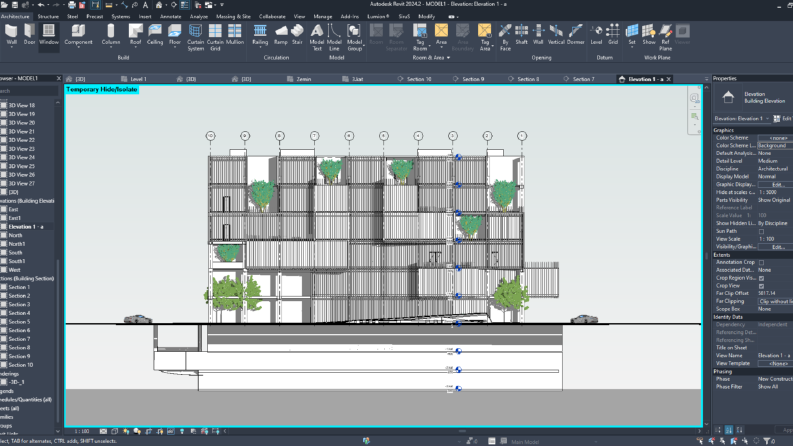The image size is (793, 446).
Task: Open the Massing & Site ribbon tab
Action: coord(233,16)
